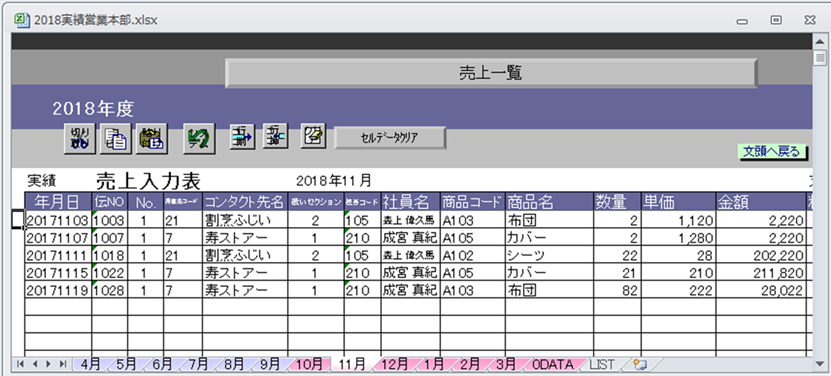Select slip number cell 1003
831x376 pixels.
(110, 220)
